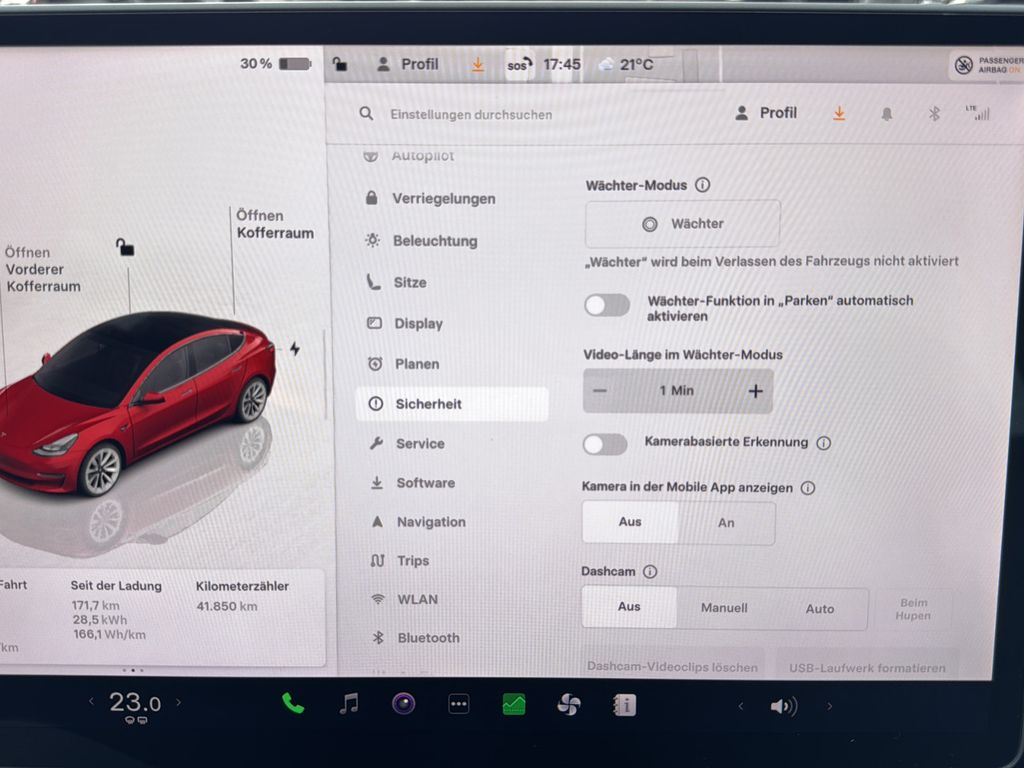Screen dimensions: 1024x768
Task: Open the music app icon
Action: (348, 704)
